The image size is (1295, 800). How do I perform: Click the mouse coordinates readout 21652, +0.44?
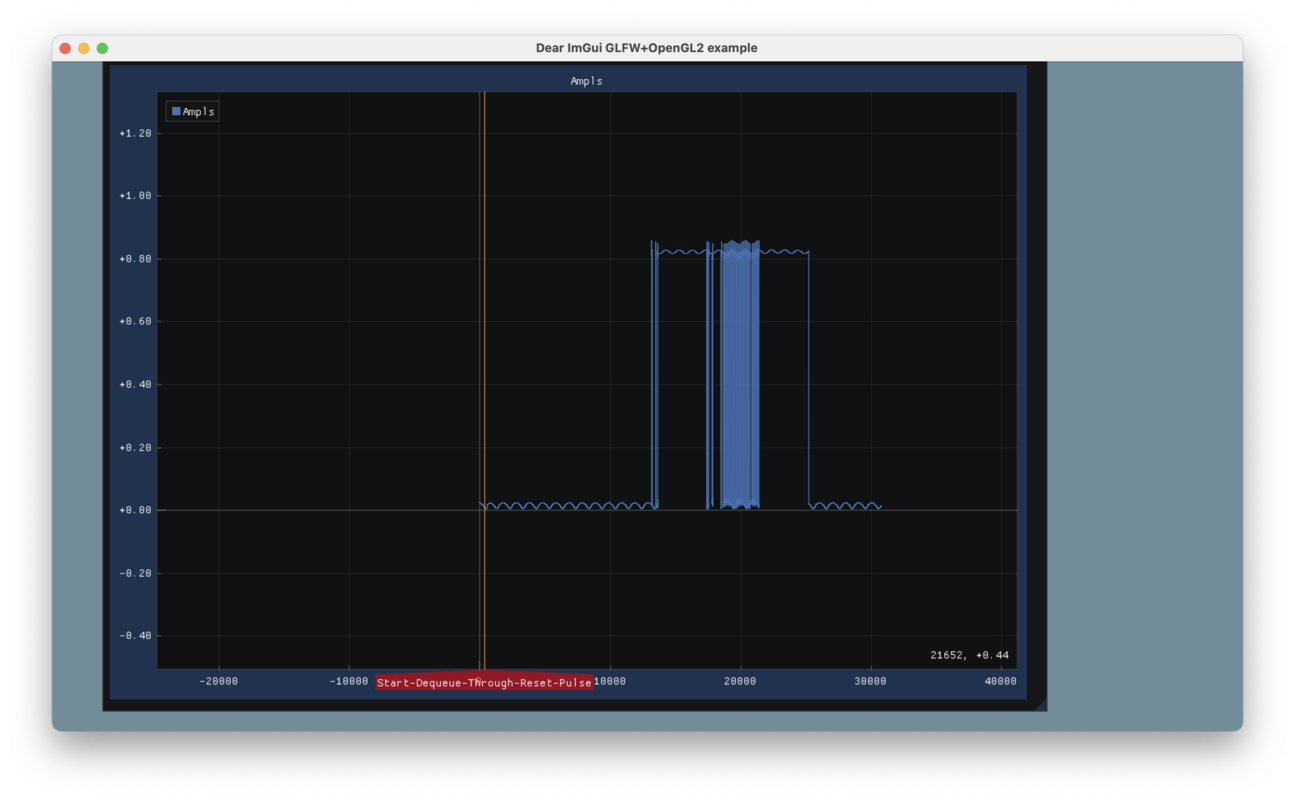click(969, 655)
